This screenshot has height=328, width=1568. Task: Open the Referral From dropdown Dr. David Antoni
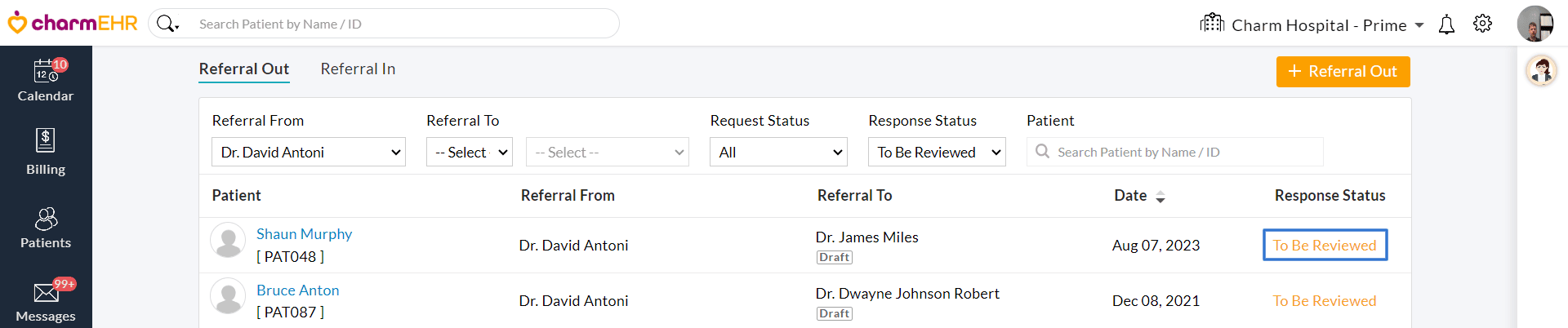pos(309,152)
